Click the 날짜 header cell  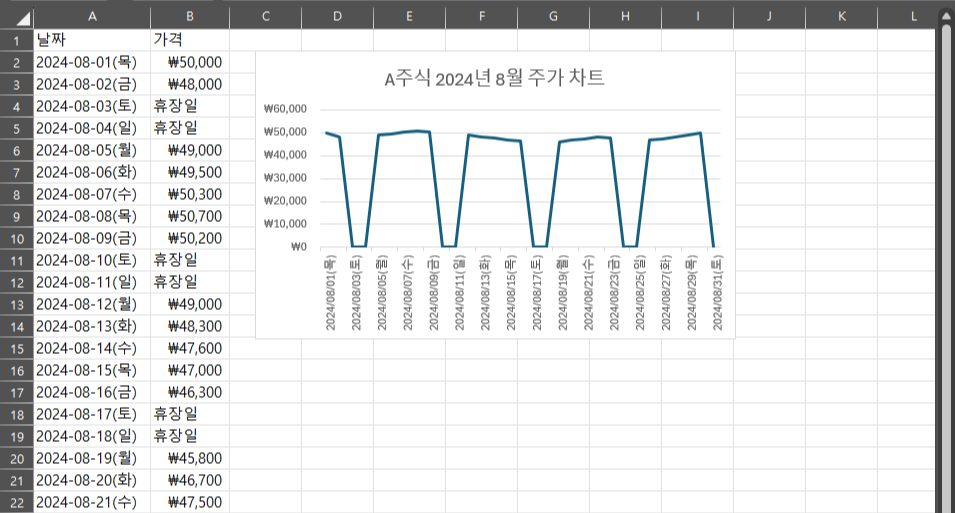pyautogui.click(x=92, y=40)
